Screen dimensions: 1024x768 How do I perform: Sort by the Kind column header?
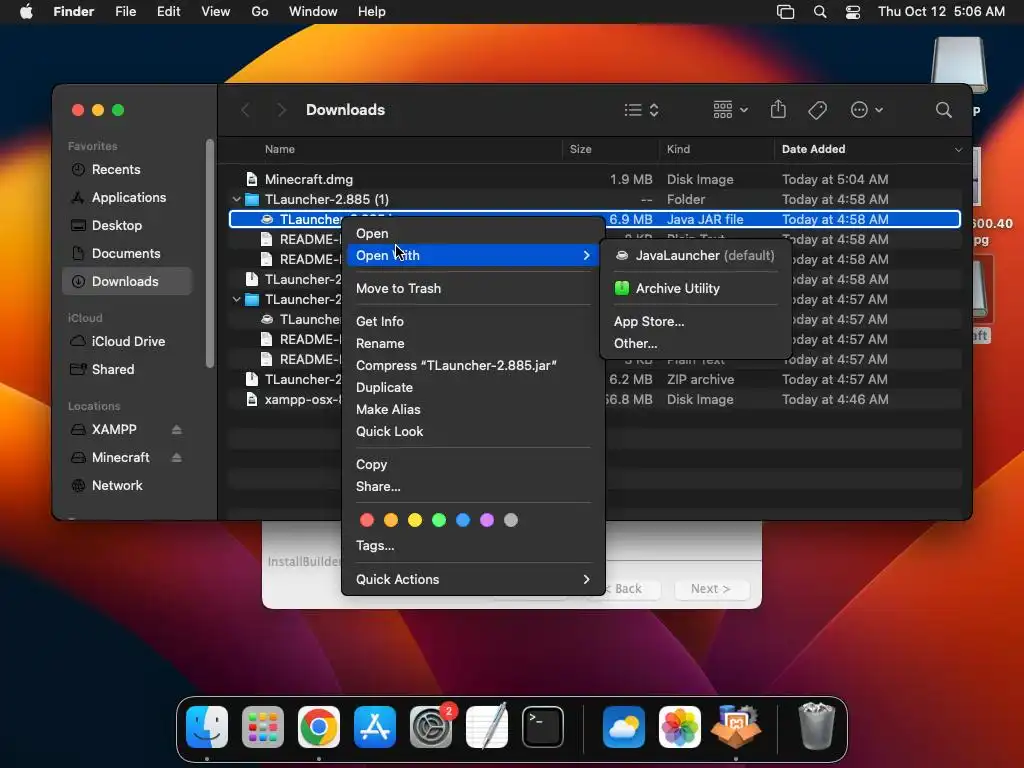point(678,150)
